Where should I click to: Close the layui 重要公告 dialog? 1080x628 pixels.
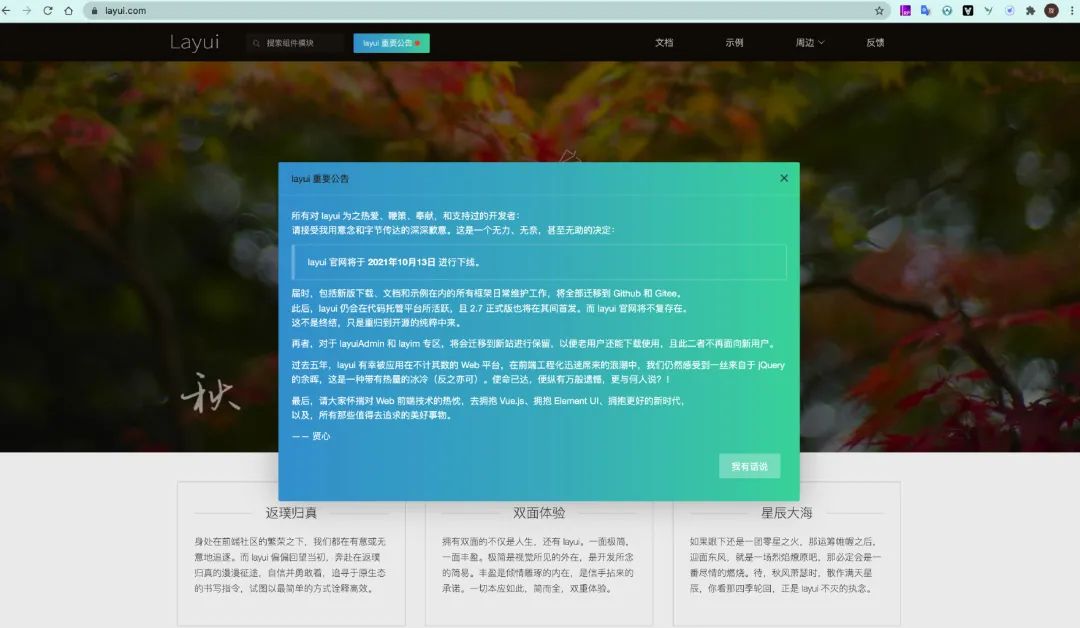[783, 178]
